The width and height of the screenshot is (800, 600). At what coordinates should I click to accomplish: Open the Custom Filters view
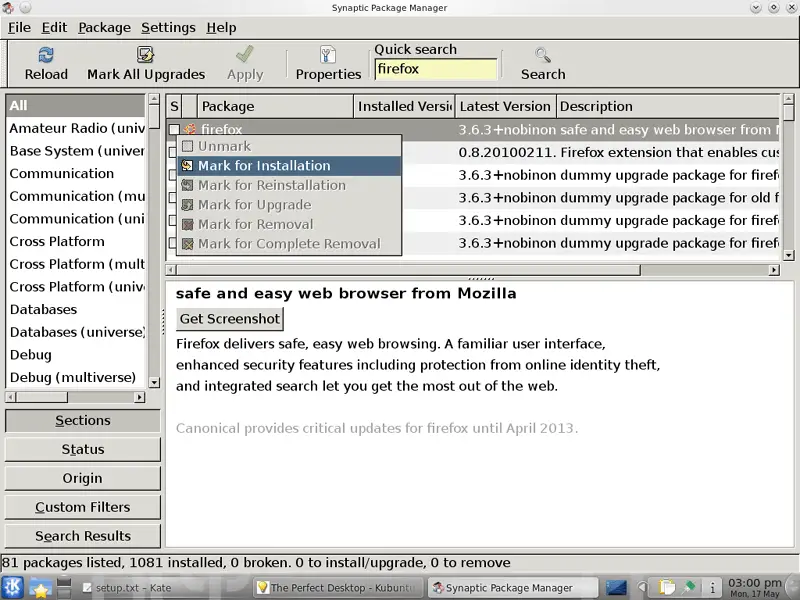(83, 507)
